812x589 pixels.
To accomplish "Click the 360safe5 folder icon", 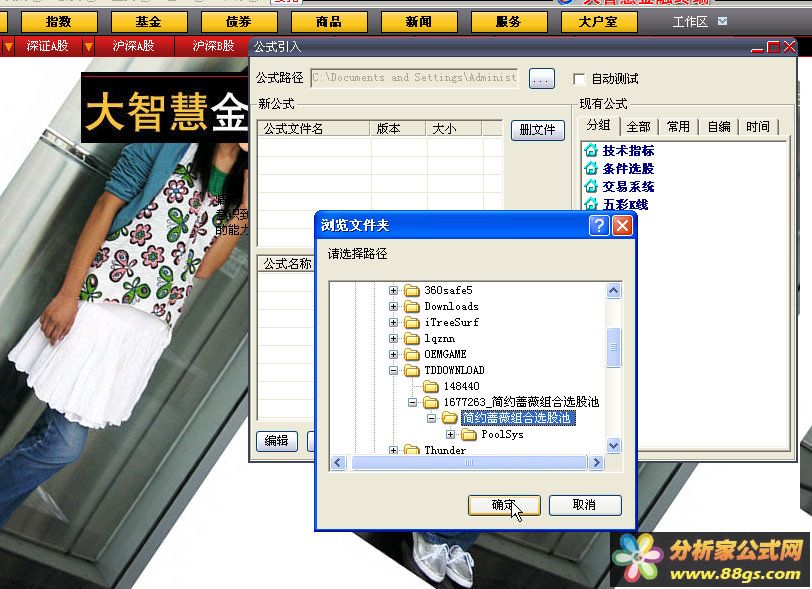I will click(412, 291).
